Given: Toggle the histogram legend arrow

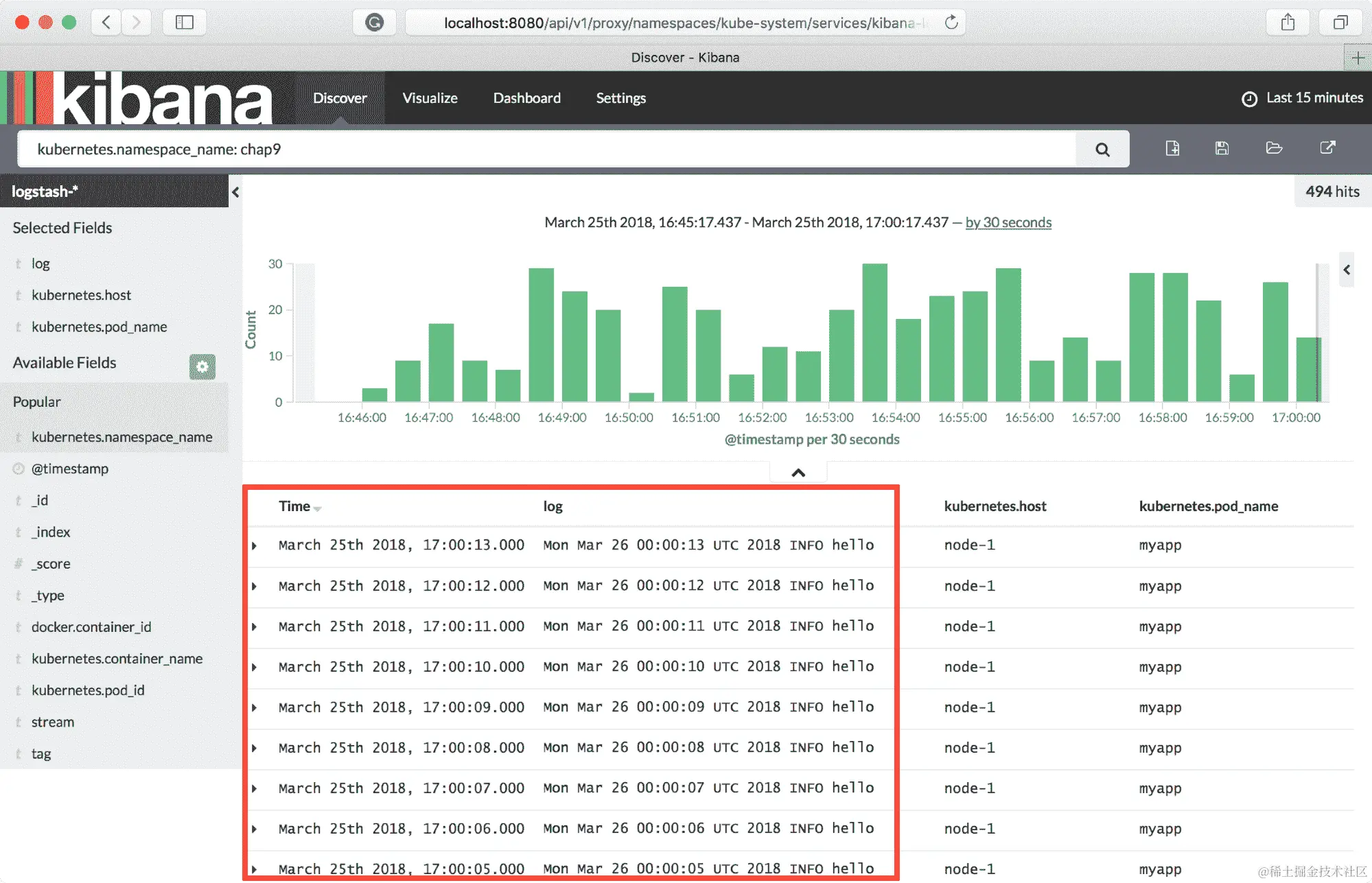Looking at the screenshot, I should pos(1347,270).
